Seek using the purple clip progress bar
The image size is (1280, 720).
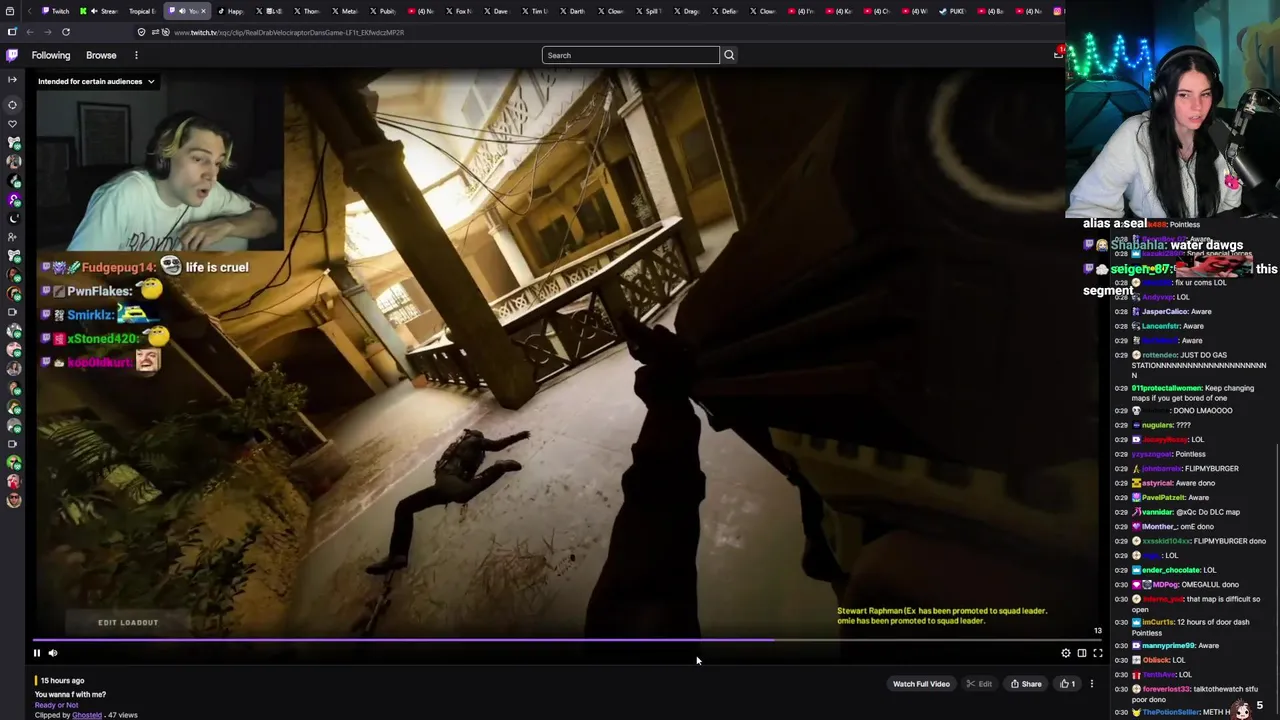[x=567, y=640]
